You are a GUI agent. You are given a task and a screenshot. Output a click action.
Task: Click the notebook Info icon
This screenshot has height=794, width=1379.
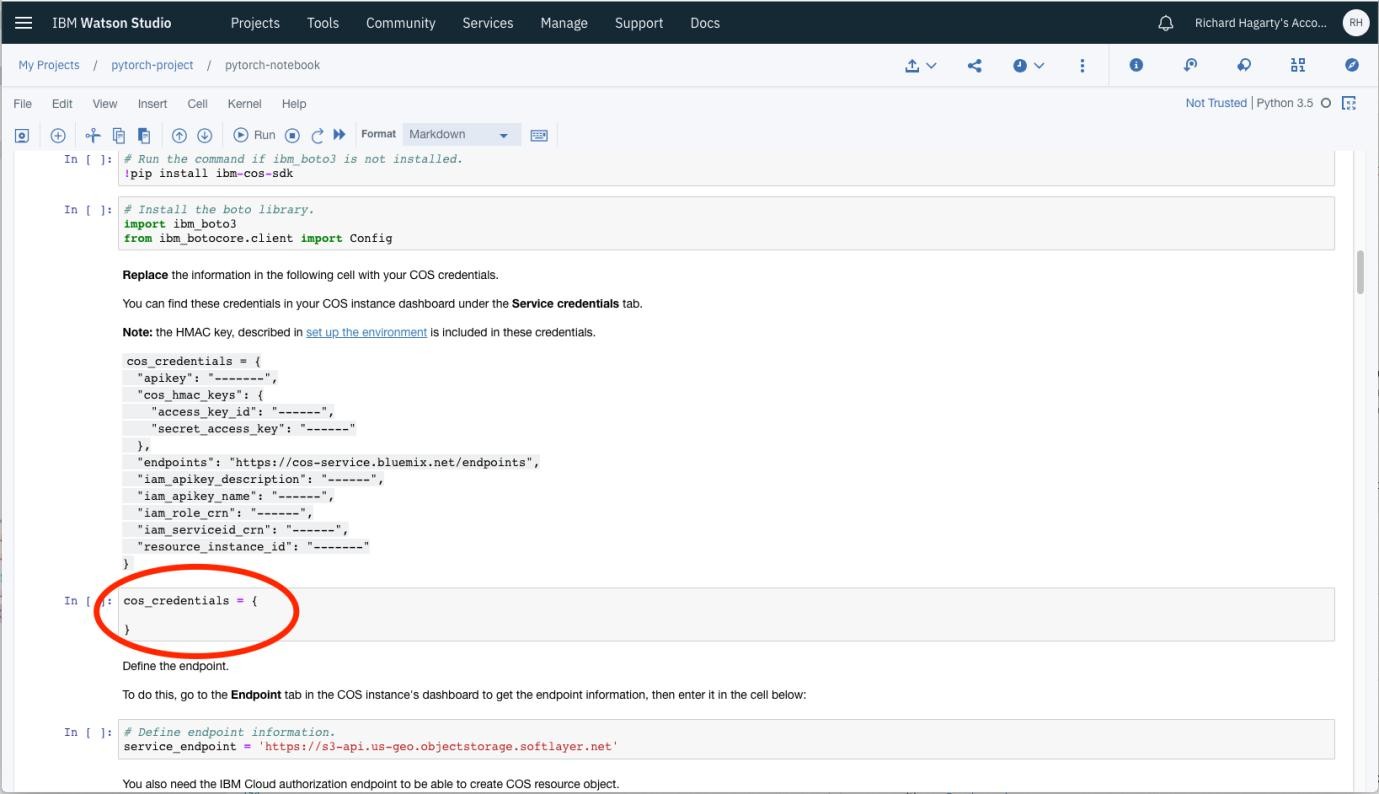[x=1136, y=64]
